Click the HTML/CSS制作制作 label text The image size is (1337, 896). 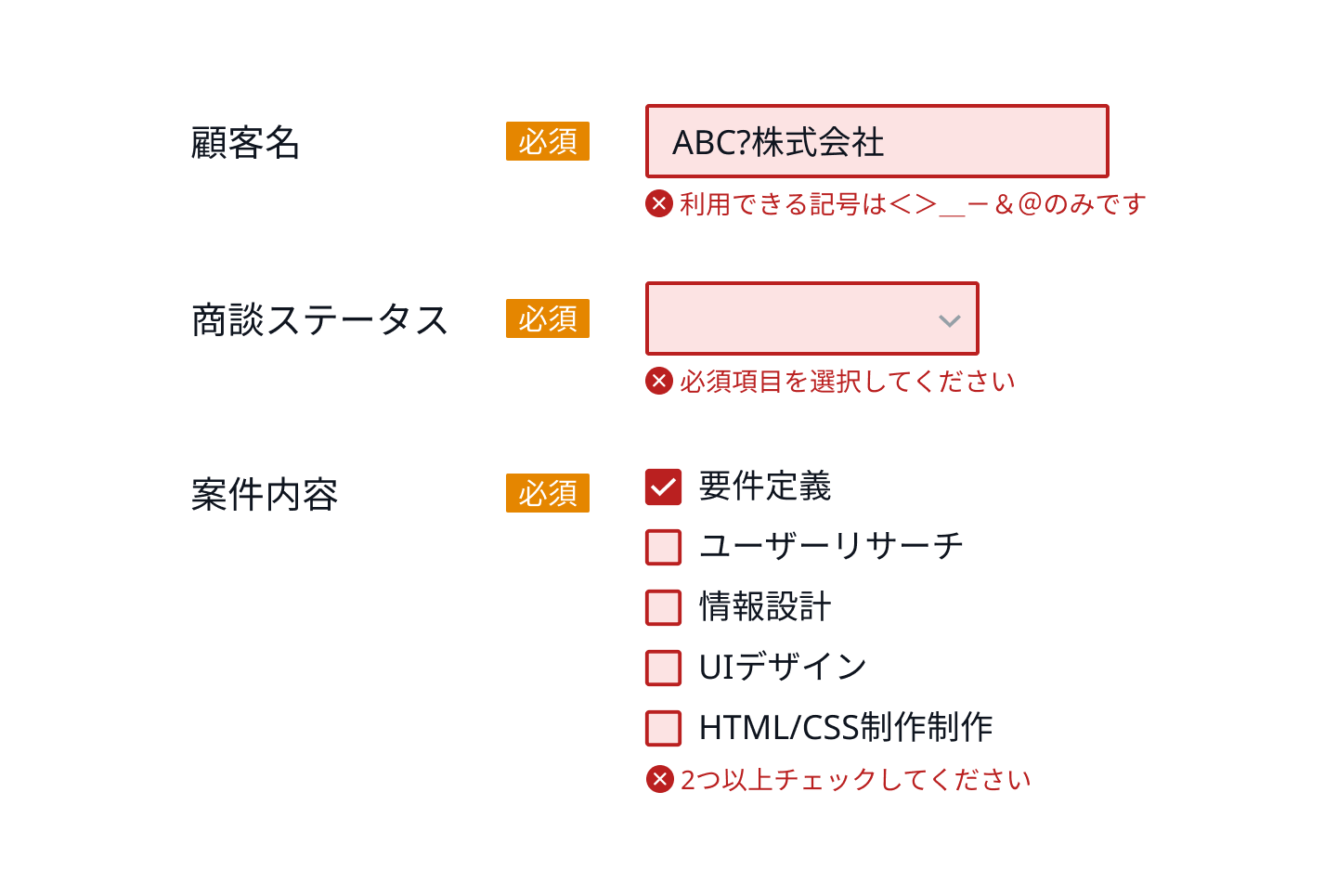coord(844,727)
